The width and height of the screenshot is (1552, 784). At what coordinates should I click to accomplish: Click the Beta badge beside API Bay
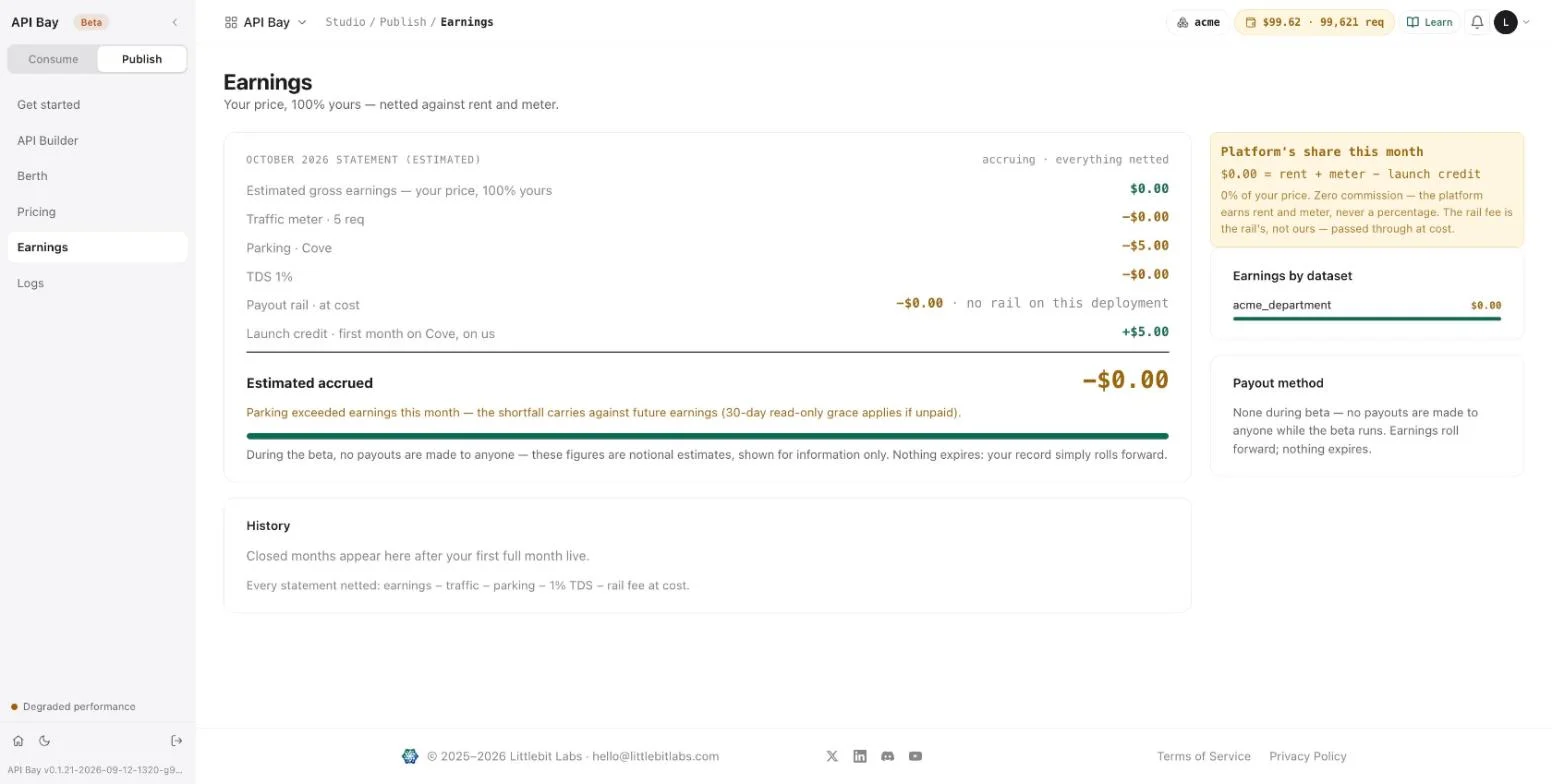(91, 22)
